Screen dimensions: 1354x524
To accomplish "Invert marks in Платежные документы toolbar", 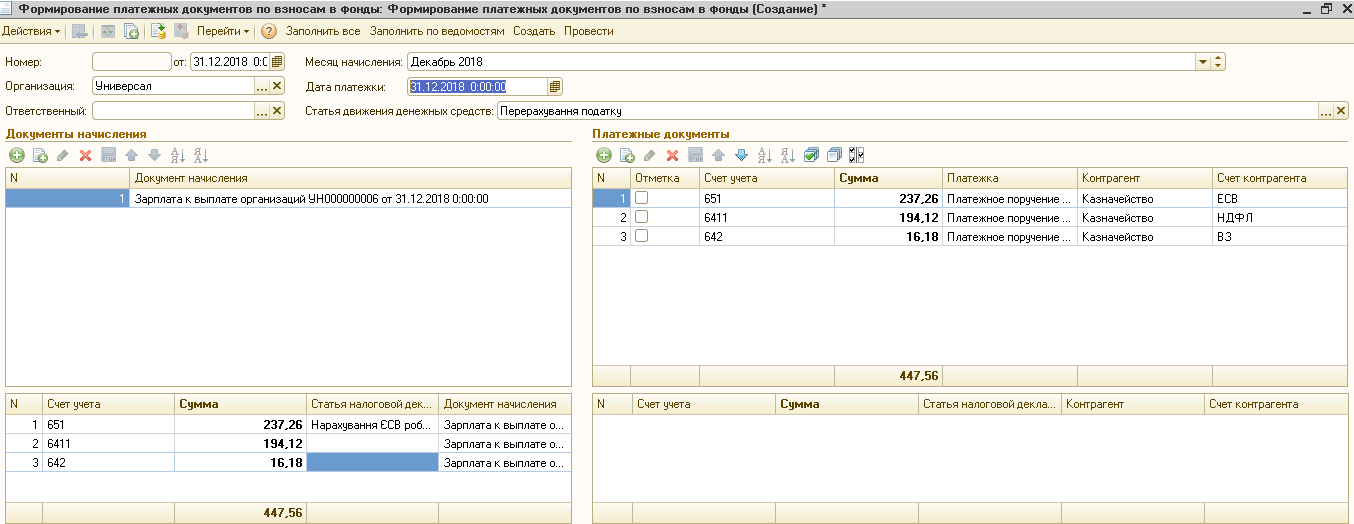I will pyautogui.click(x=856, y=155).
